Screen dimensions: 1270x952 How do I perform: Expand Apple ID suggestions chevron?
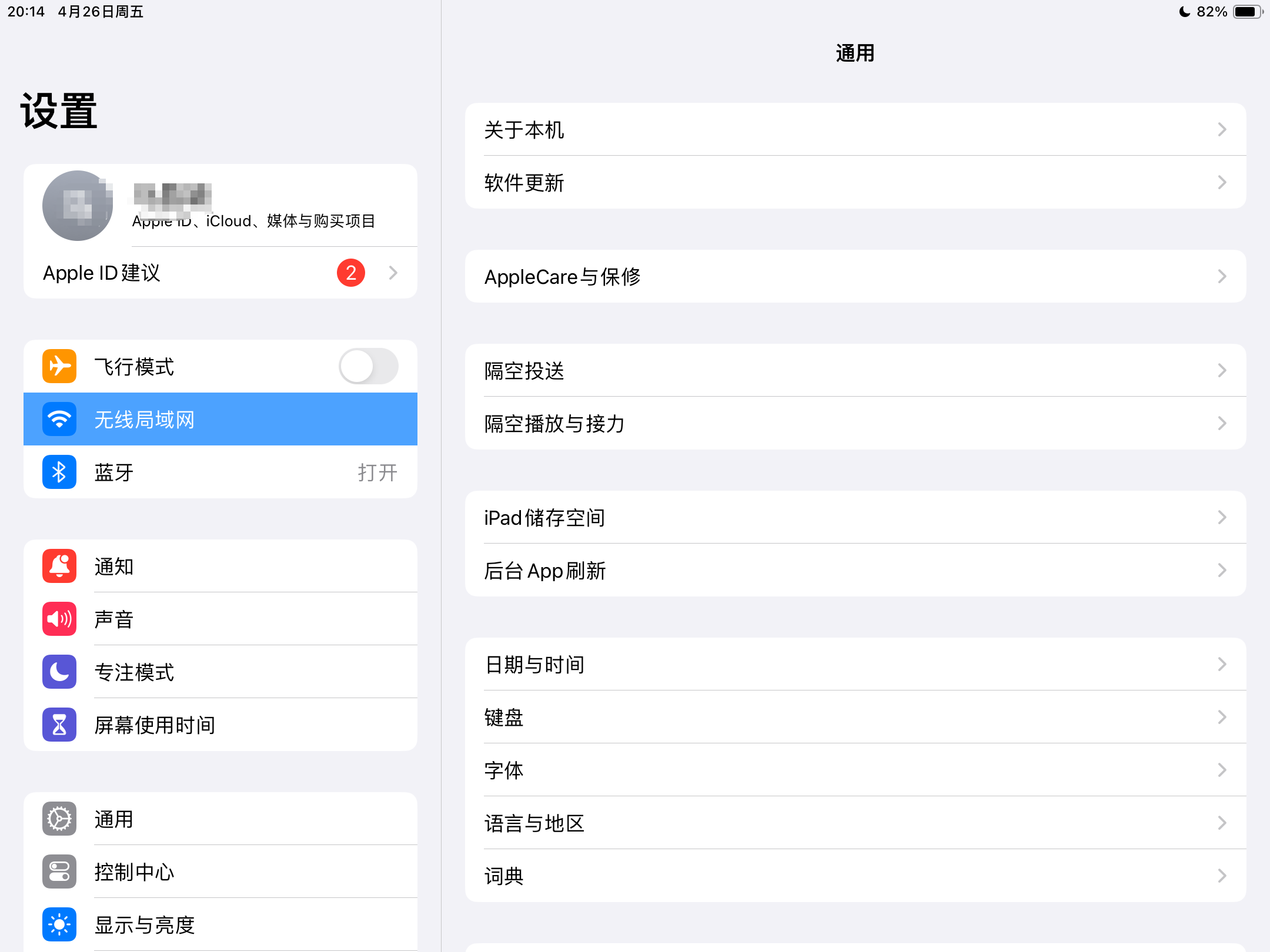tap(393, 273)
